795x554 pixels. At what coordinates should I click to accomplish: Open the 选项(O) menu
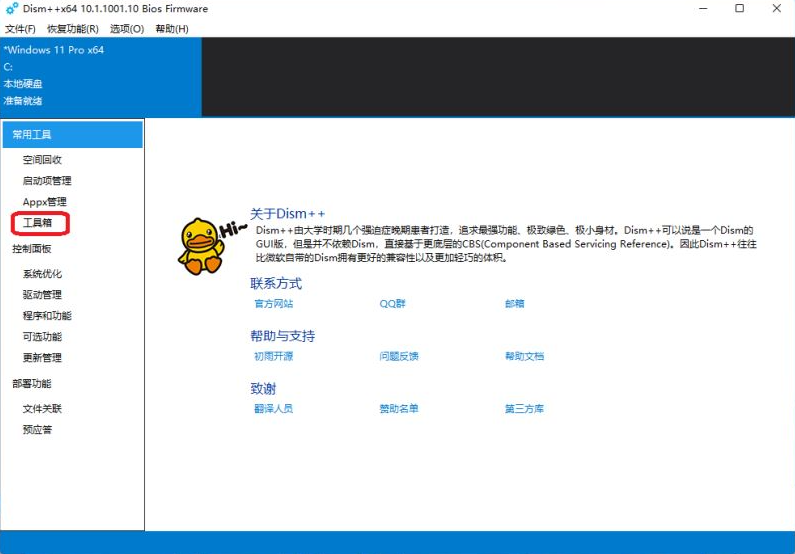coord(126,29)
